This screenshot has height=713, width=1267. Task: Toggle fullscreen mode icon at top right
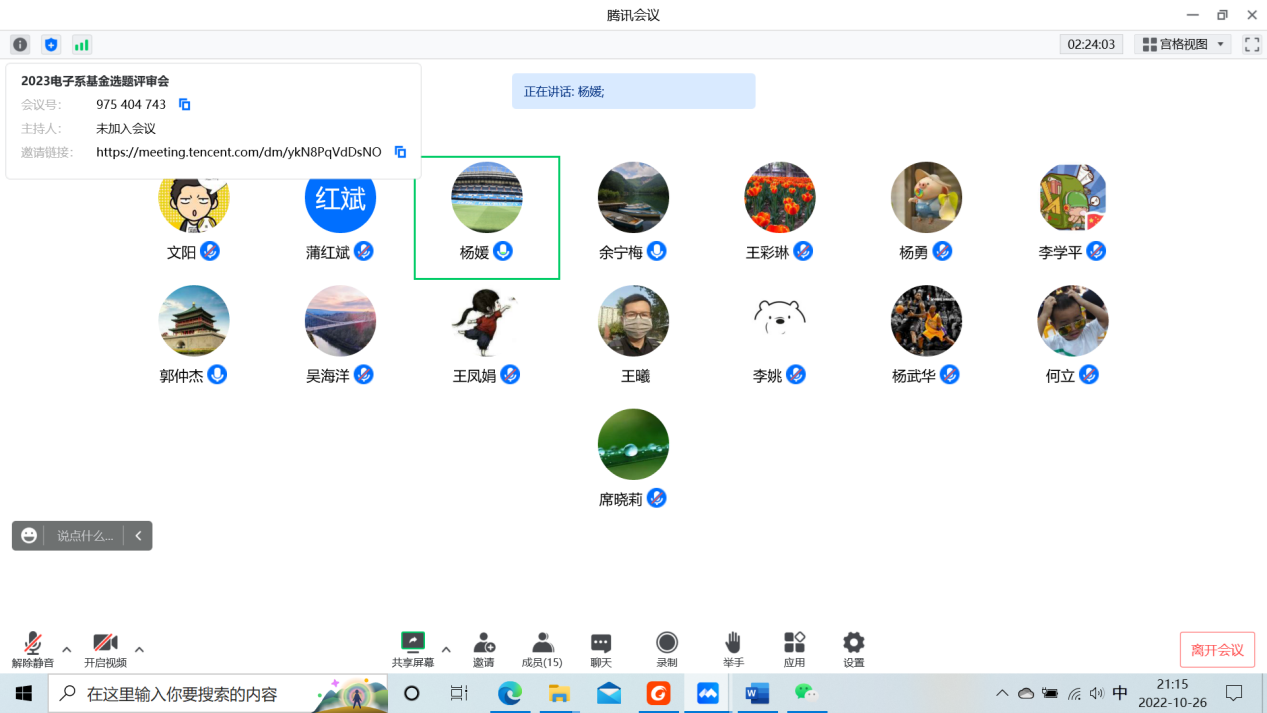tap(1251, 45)
